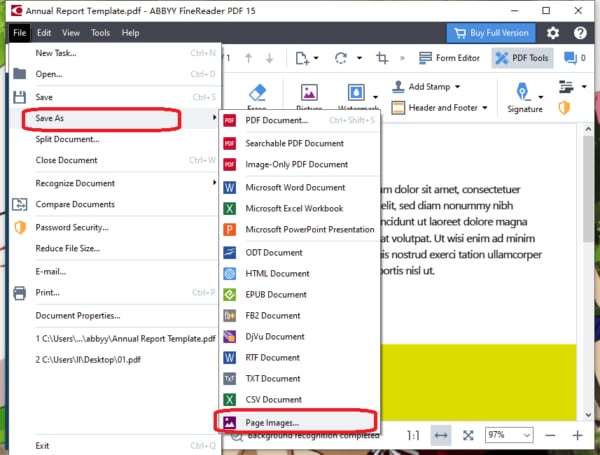Viewport: 600px width, 455px height.
Task: Set zoom to actual size 1:1
Action: [413, 435]
